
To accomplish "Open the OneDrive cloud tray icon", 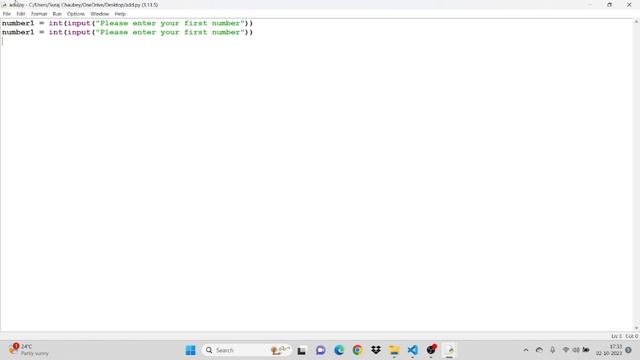I will [539, 350].
